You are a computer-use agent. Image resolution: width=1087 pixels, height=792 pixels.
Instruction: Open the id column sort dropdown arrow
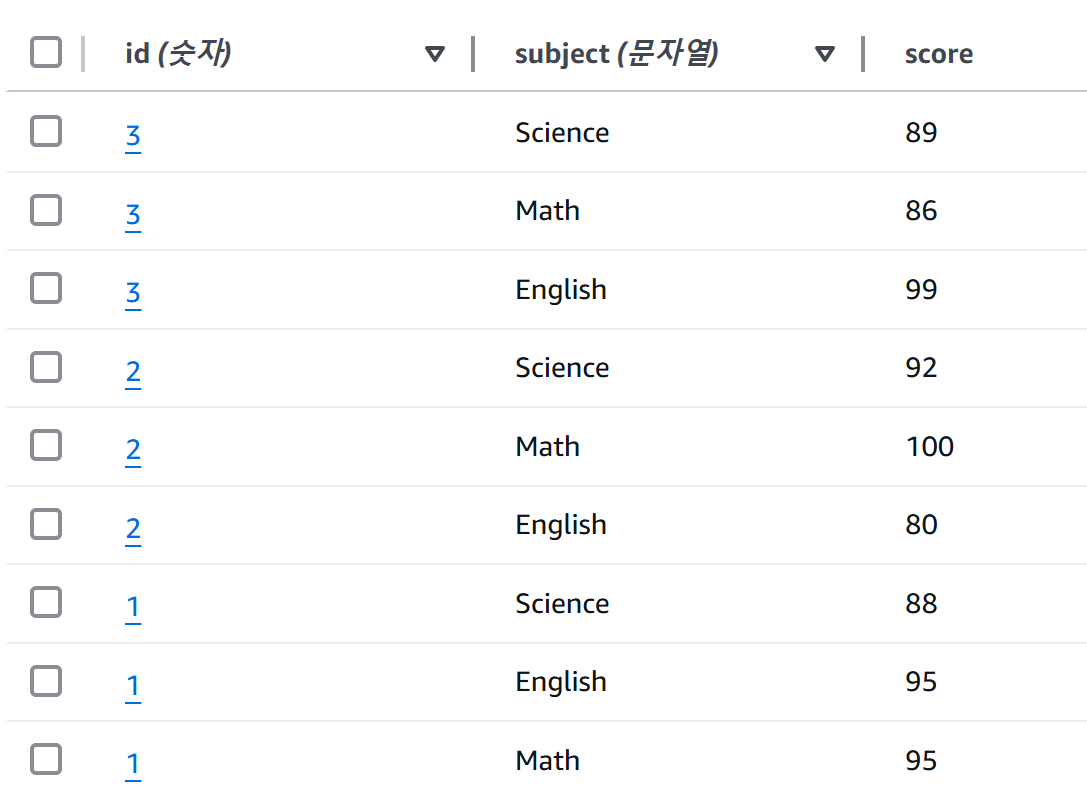[435, 54]
